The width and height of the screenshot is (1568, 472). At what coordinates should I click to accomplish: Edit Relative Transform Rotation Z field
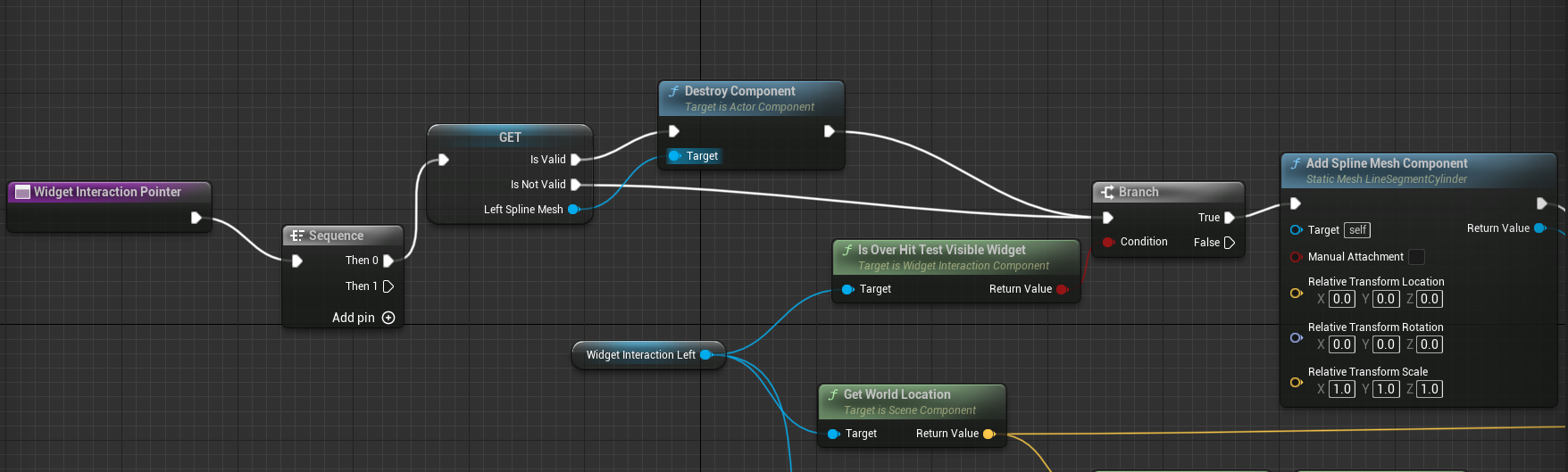tap(1430, 344)
